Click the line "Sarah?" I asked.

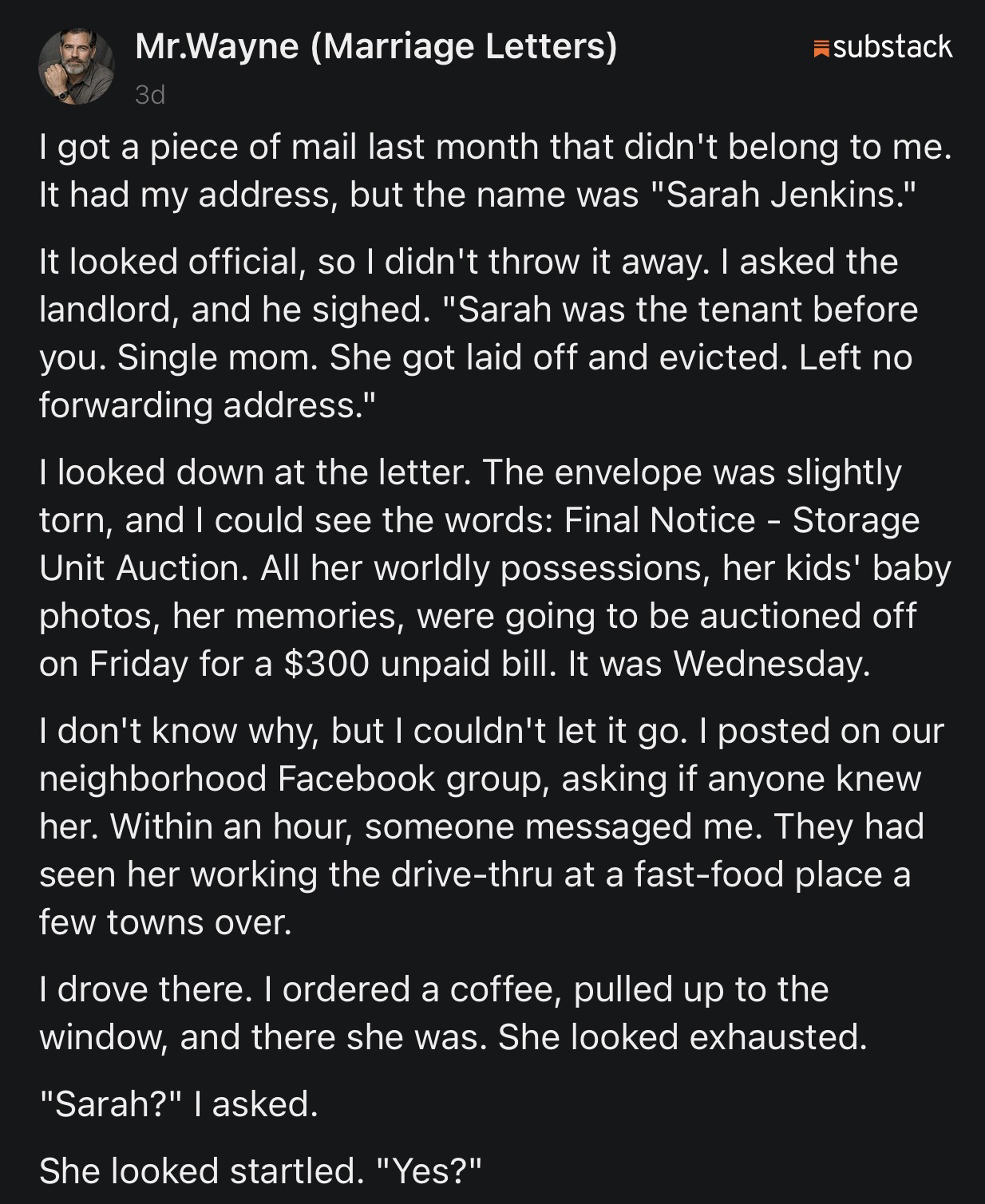(x=178, y=1104)
